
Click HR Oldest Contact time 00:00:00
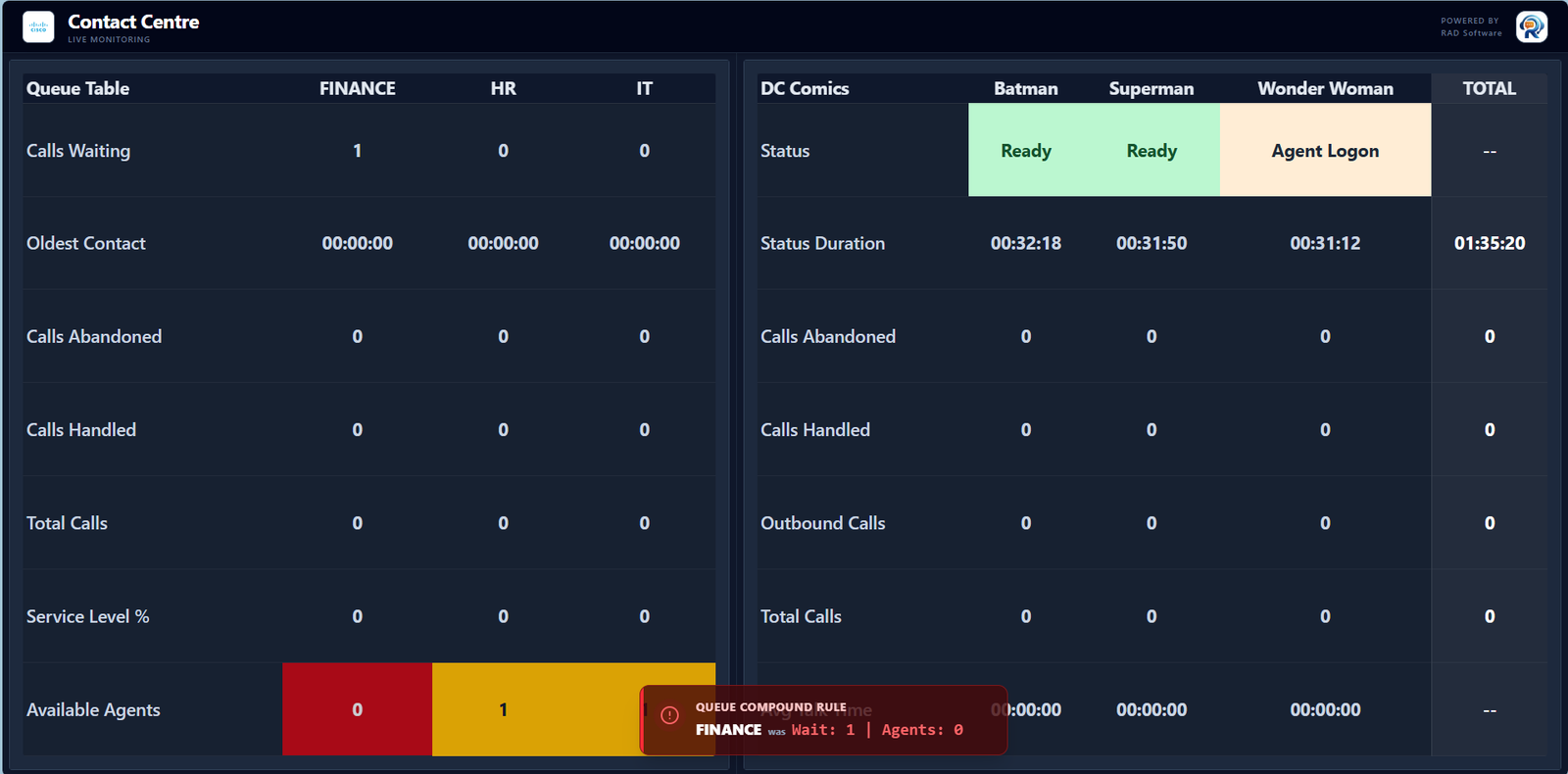click(x=503, y=243)
